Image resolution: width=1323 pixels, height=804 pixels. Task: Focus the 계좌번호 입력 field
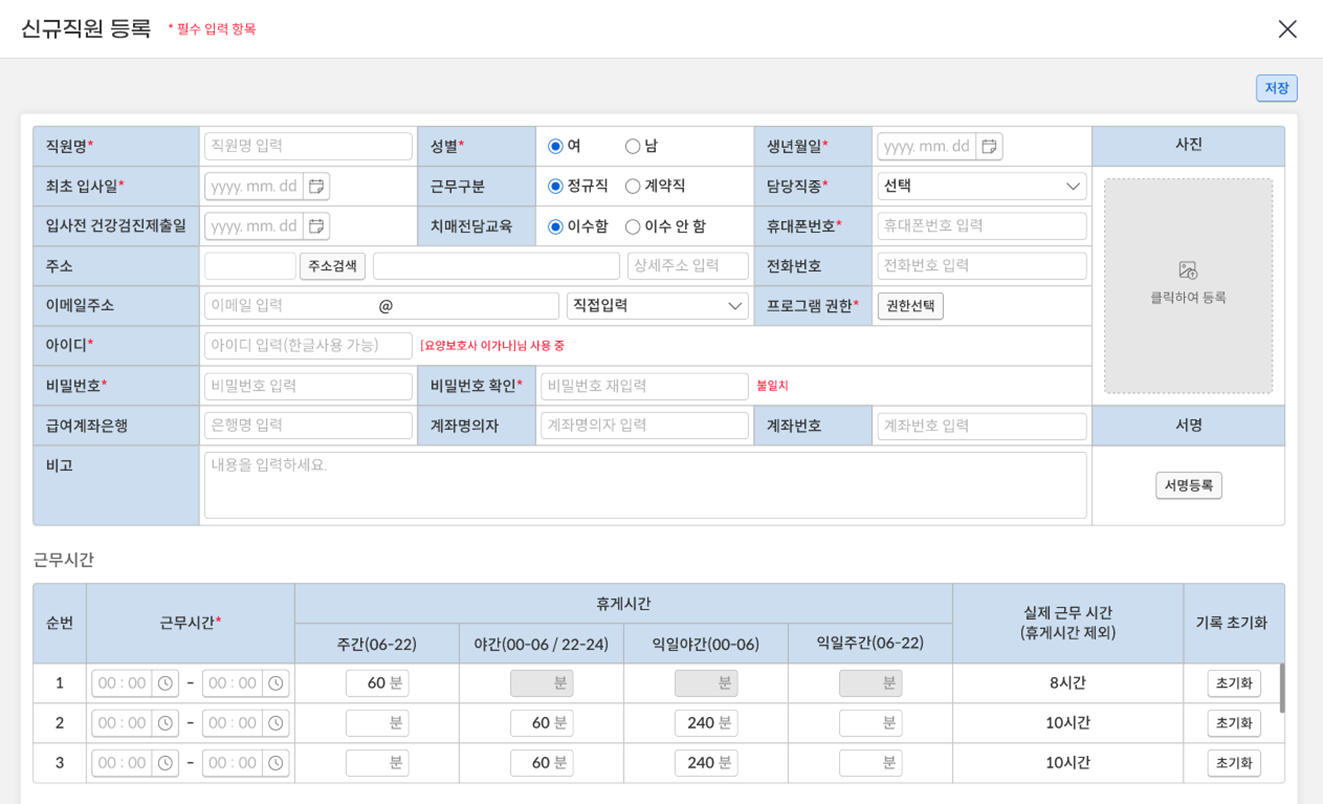click(x=982, y=426)
